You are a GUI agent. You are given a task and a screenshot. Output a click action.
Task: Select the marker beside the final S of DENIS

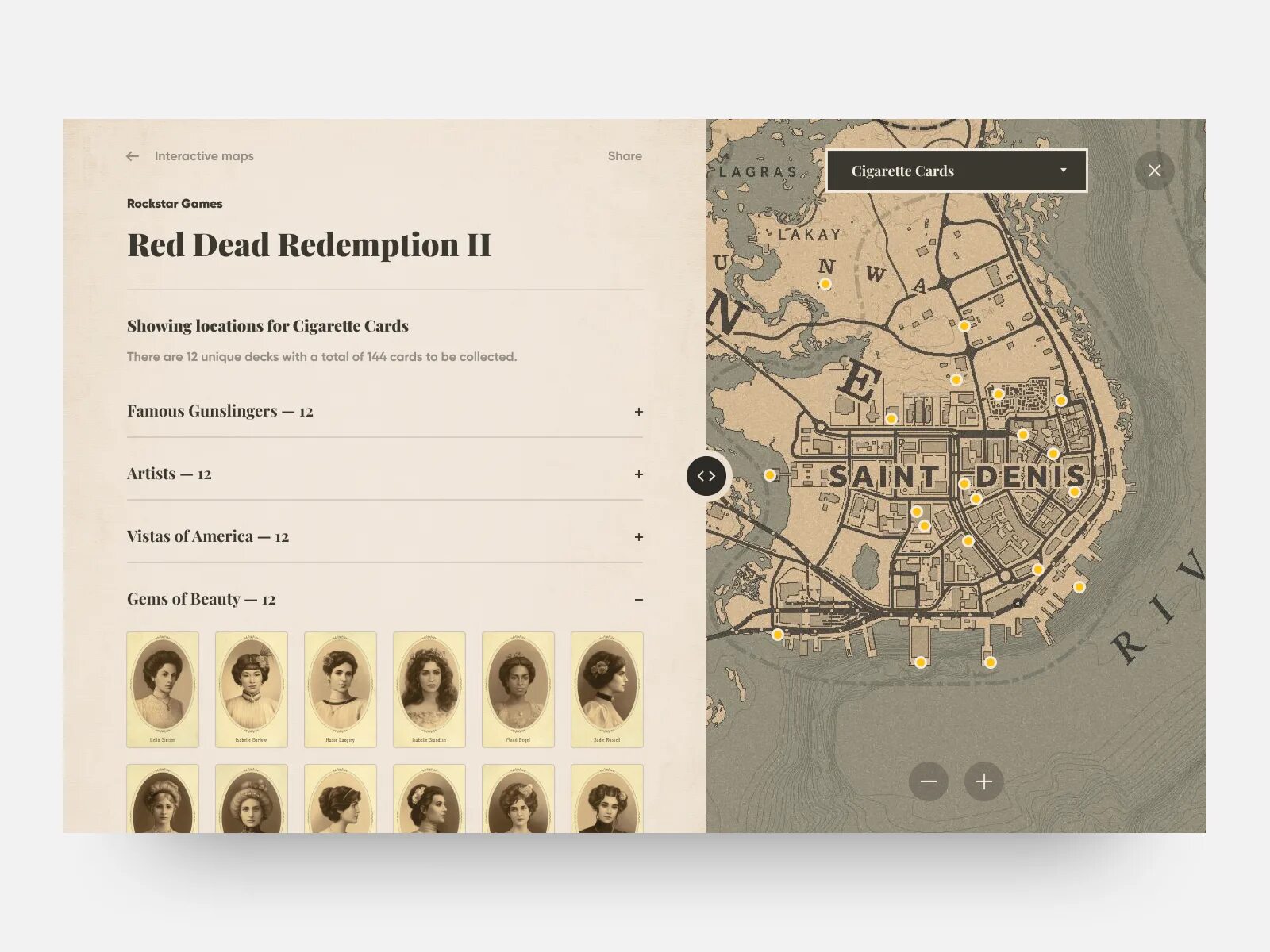coord(1074,492)
